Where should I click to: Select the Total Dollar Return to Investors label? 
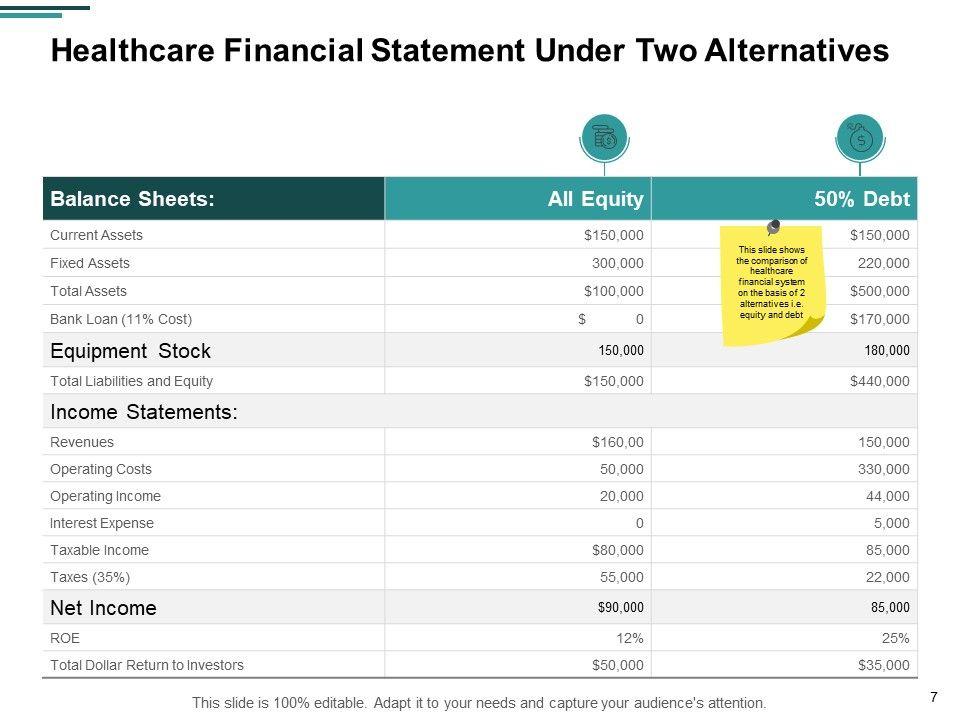[146, 664]
